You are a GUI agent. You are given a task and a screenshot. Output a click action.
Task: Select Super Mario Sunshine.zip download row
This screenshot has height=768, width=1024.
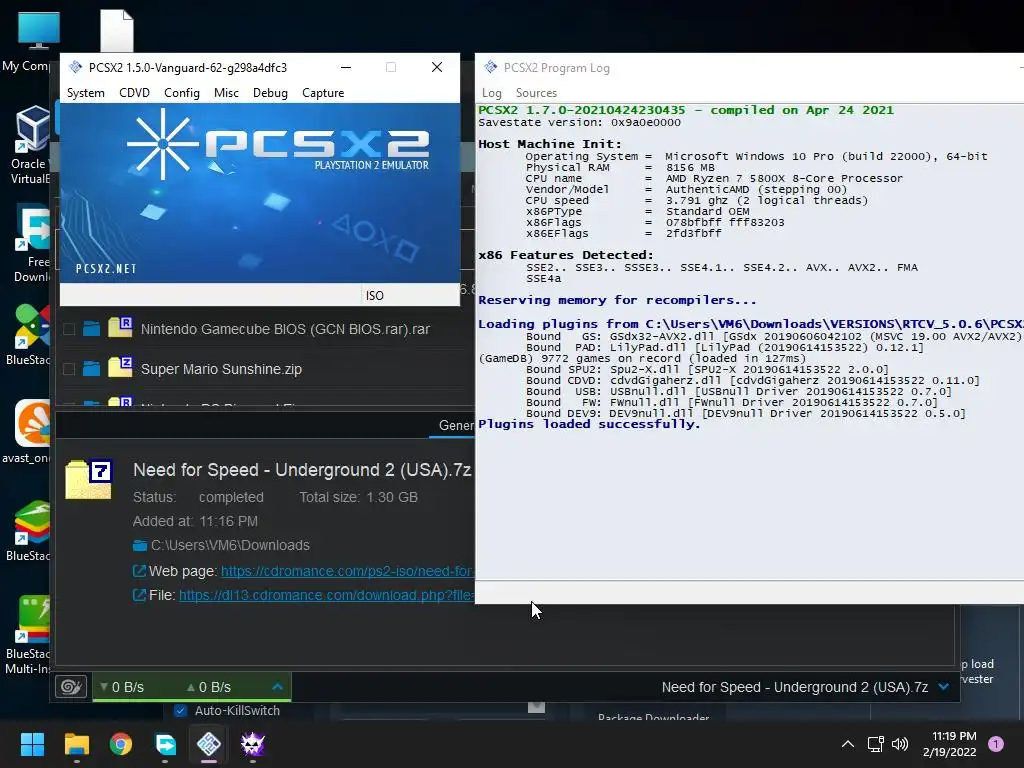pyautogui.click(x=221, y=369)
